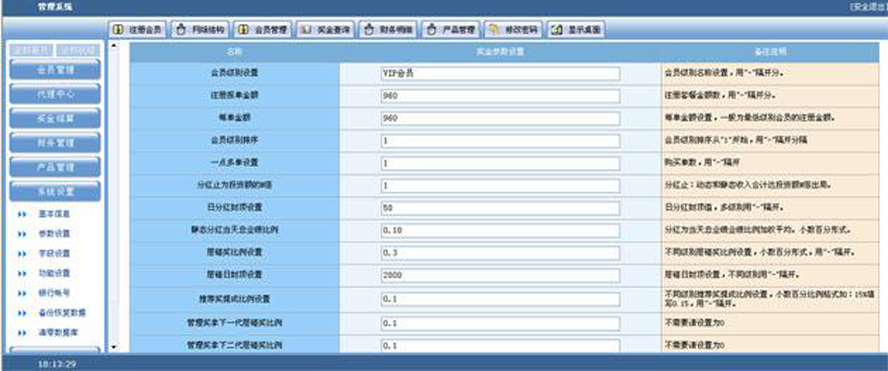Focus the 会员级别排序 input field
The image size is (888, 371).
[500, 141]
